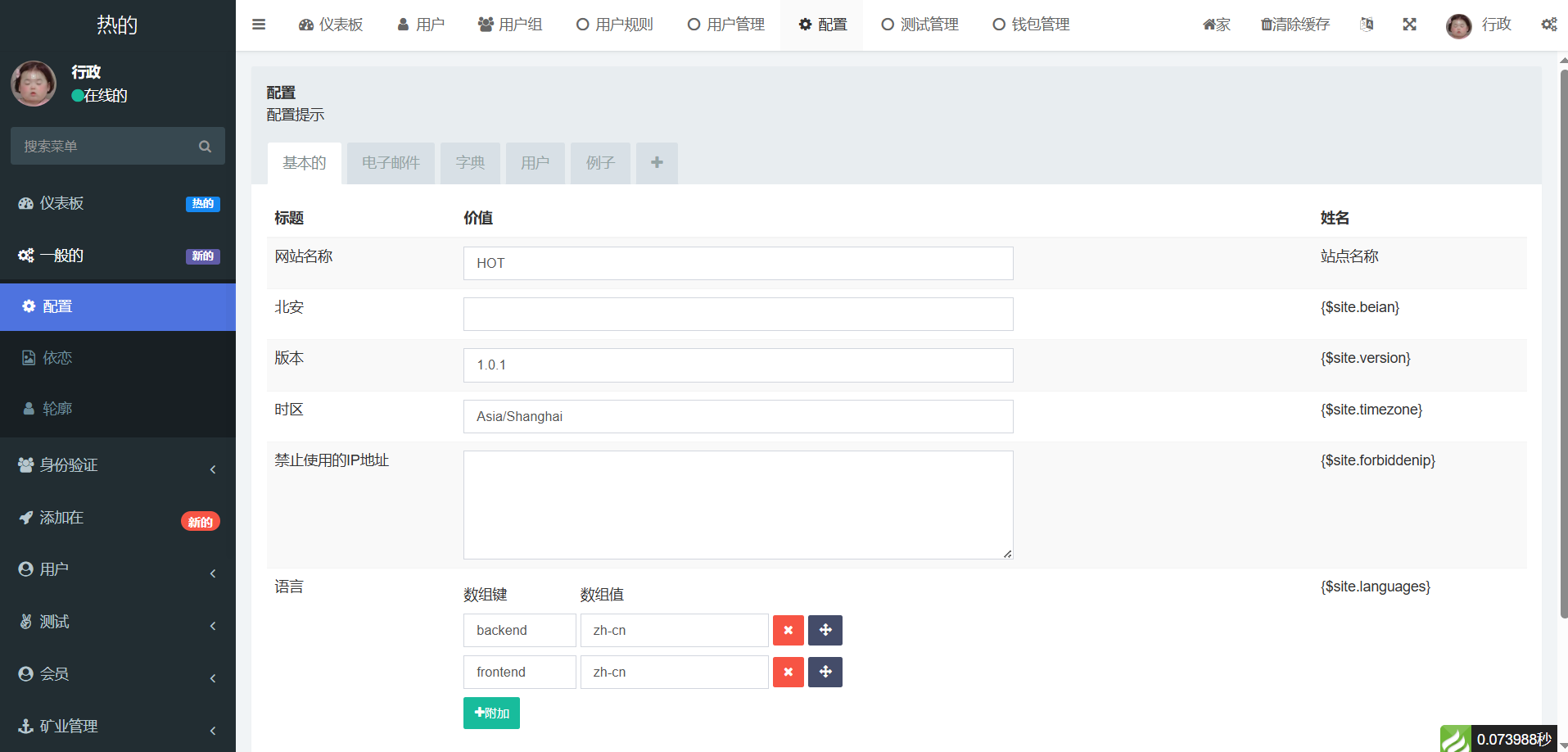Click the page vertical scrollbar
This screenshot has width=1568, height=752.
click(1563, 344)
